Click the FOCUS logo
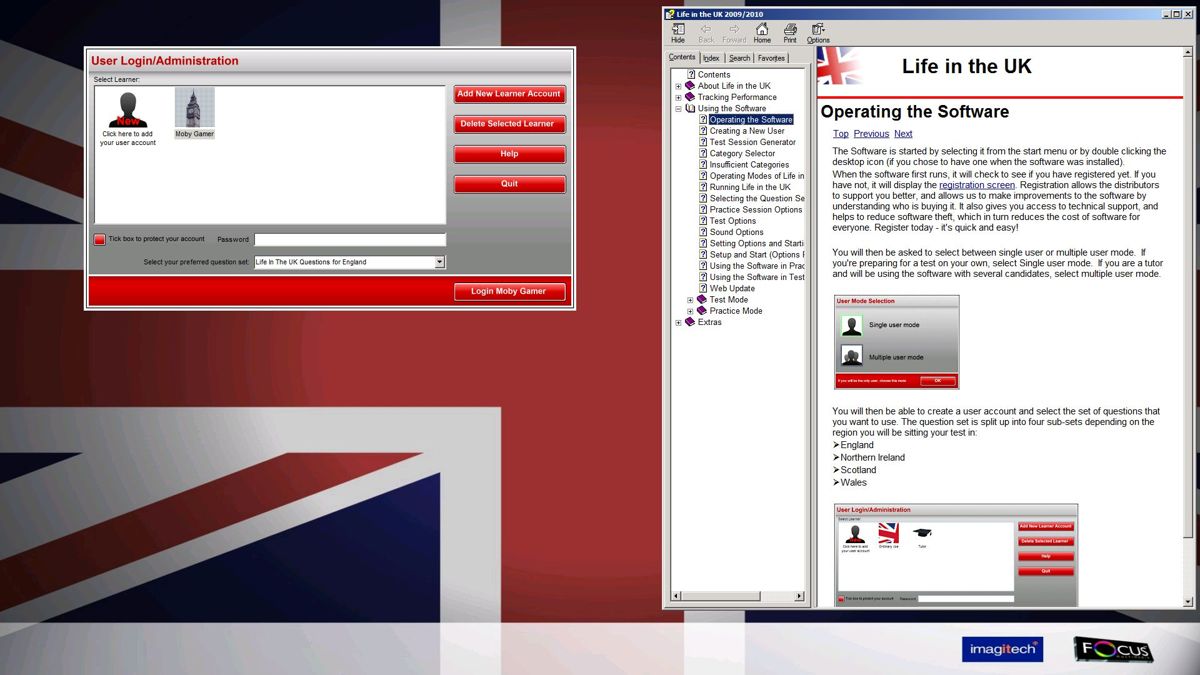Screen dimensions: 1200x675 click(x=1113, y=650)
